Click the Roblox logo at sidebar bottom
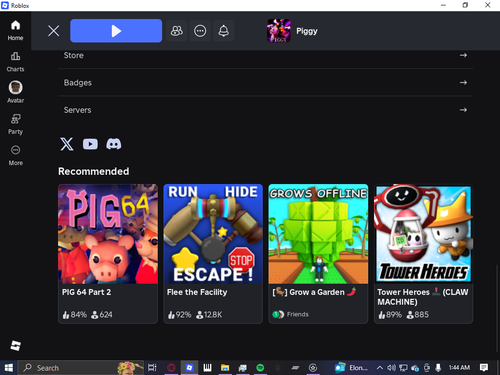Viewport: 500px width, 375px height. [x=15, y=345]
